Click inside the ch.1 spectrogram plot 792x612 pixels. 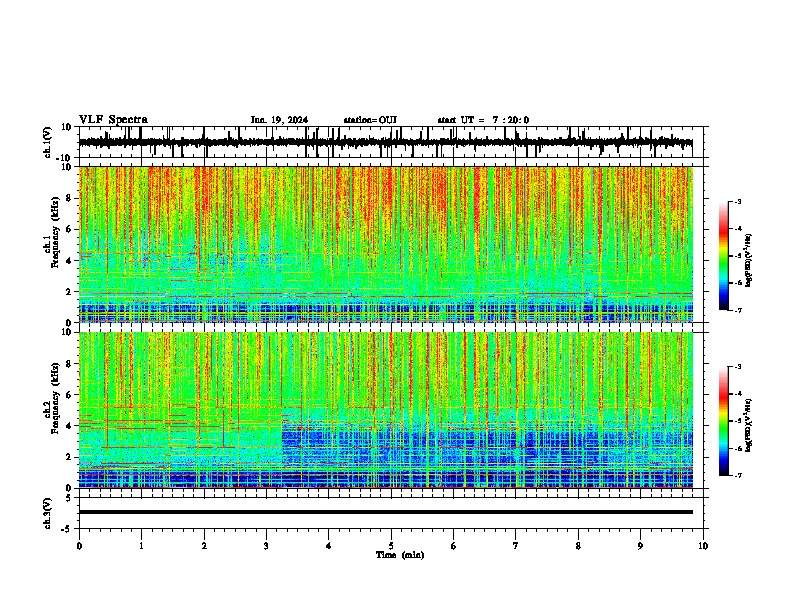pyautogui.click(x=386, y=244)
